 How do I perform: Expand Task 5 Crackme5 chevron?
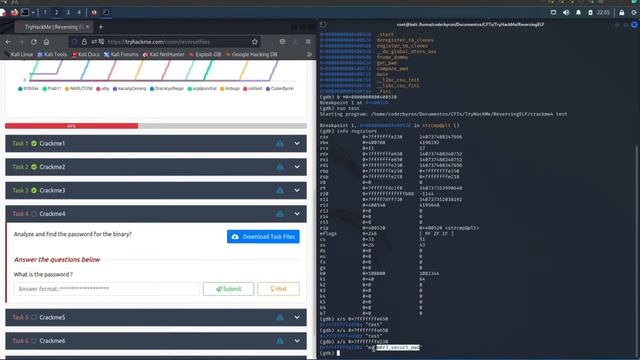(x=297, y=317)
